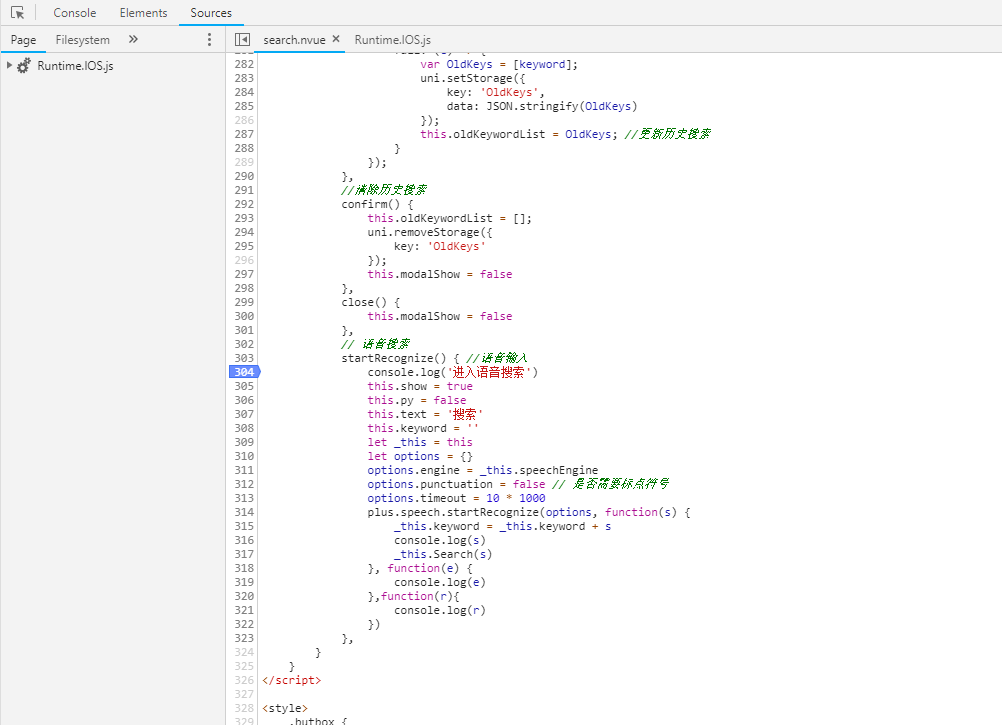Remove the breakpoint marker on line 304
Screen dimensions: 1002x725
[243, 372]
